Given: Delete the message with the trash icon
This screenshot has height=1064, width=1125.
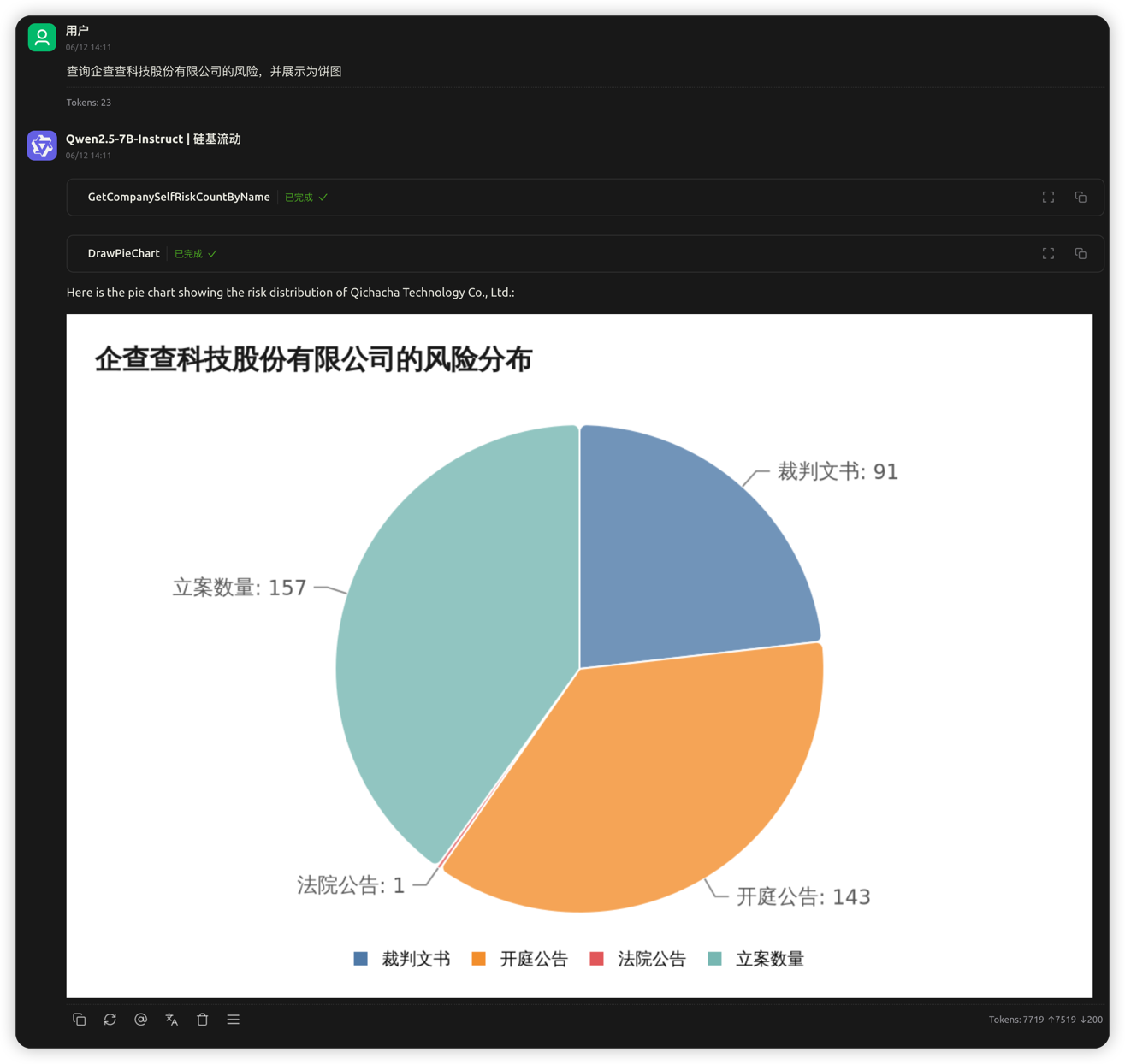Looking at the screenshot, I should [x=203, y=1019].
